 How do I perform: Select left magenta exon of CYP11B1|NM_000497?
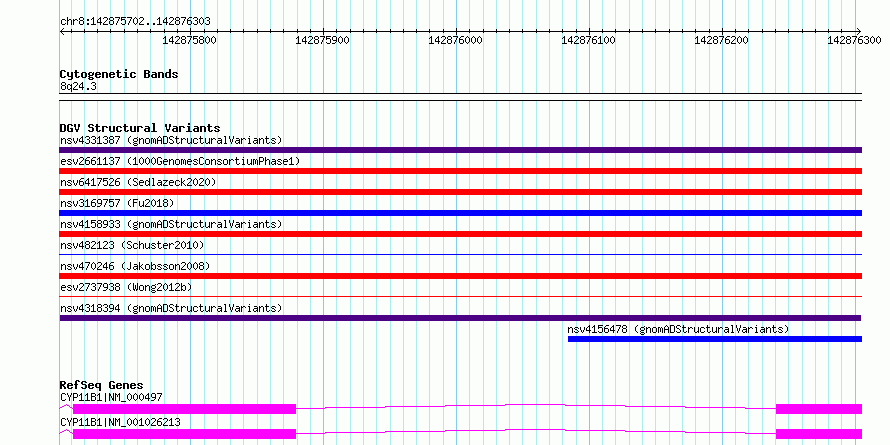tap(184, 409)
